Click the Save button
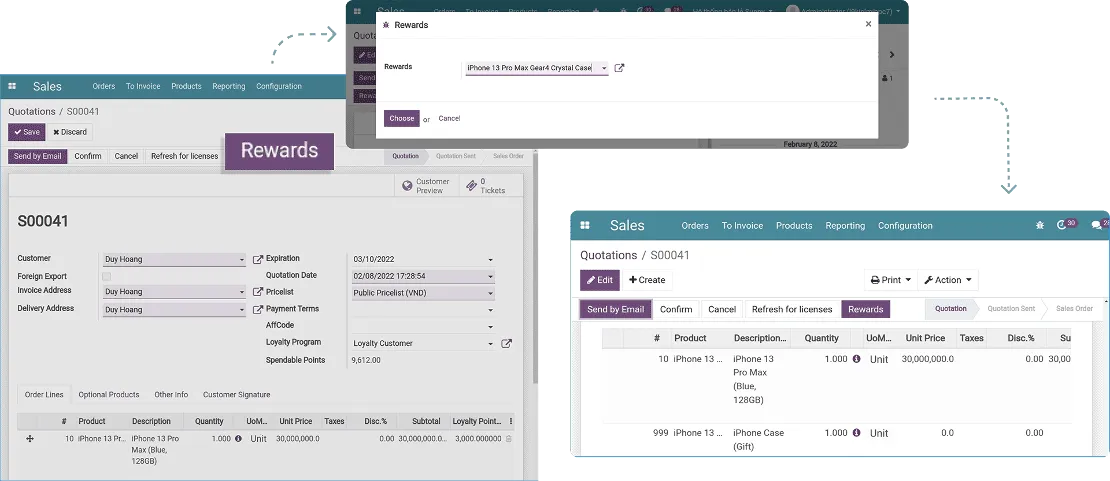The width and height of the screenshot is (1110, 481). 27,132
